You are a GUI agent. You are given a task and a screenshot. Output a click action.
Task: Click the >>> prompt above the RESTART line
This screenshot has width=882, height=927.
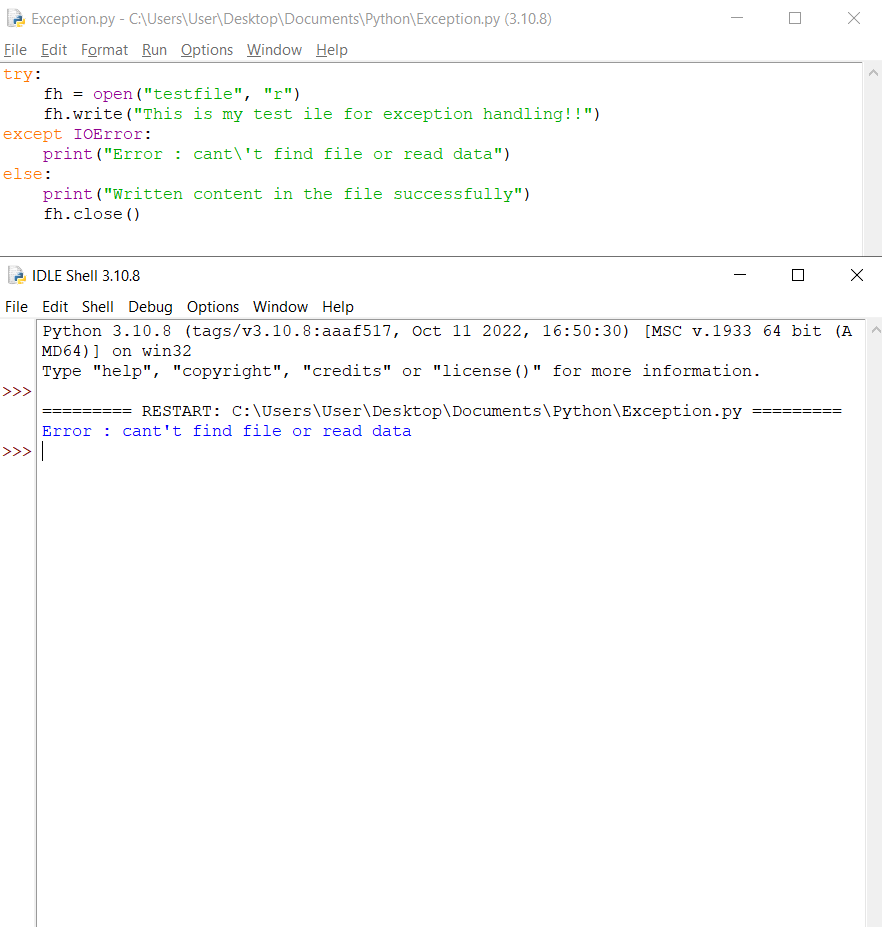tap(17, 391)
